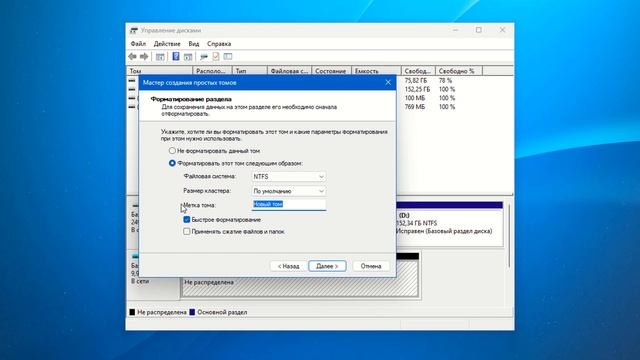Viewport: 640px width, 360px height.
Task: Select 'Format this volume as follows' radio
Action: pos(172,163)
